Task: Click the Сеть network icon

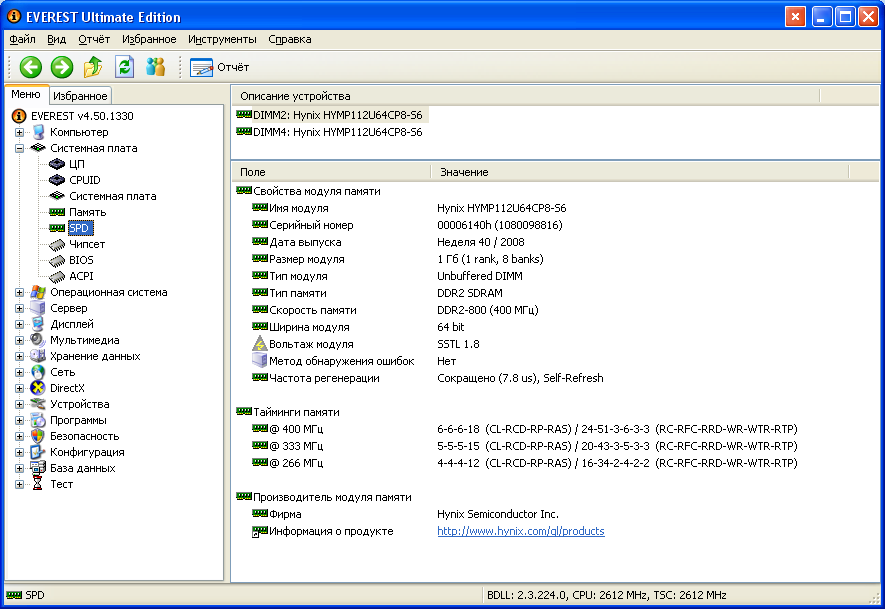Action: click(x=38, y=372)
